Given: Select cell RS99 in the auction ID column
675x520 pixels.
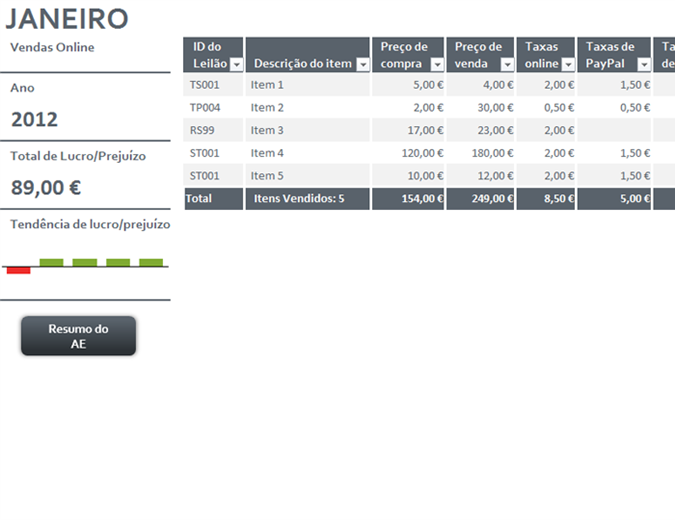Looking at the screenshot, I should tap(213, 130).
